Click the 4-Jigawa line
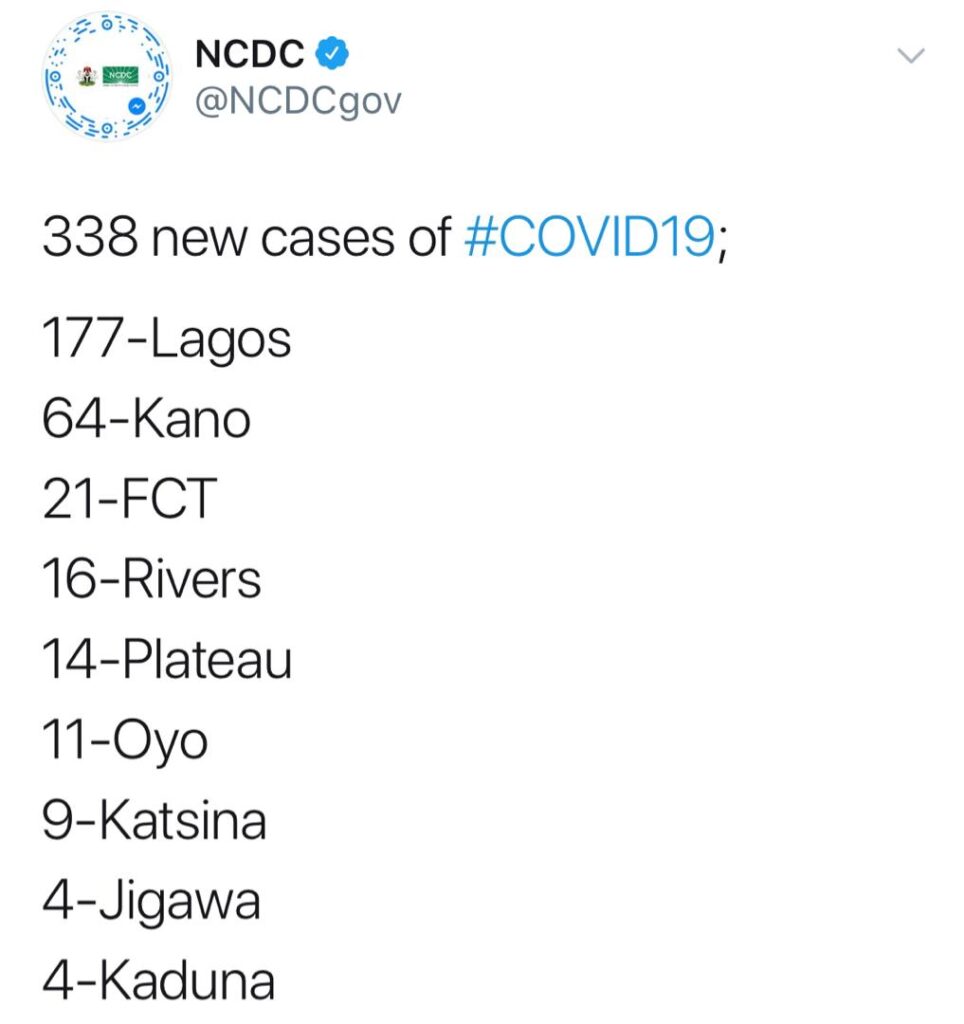 (x=150, y=901)
